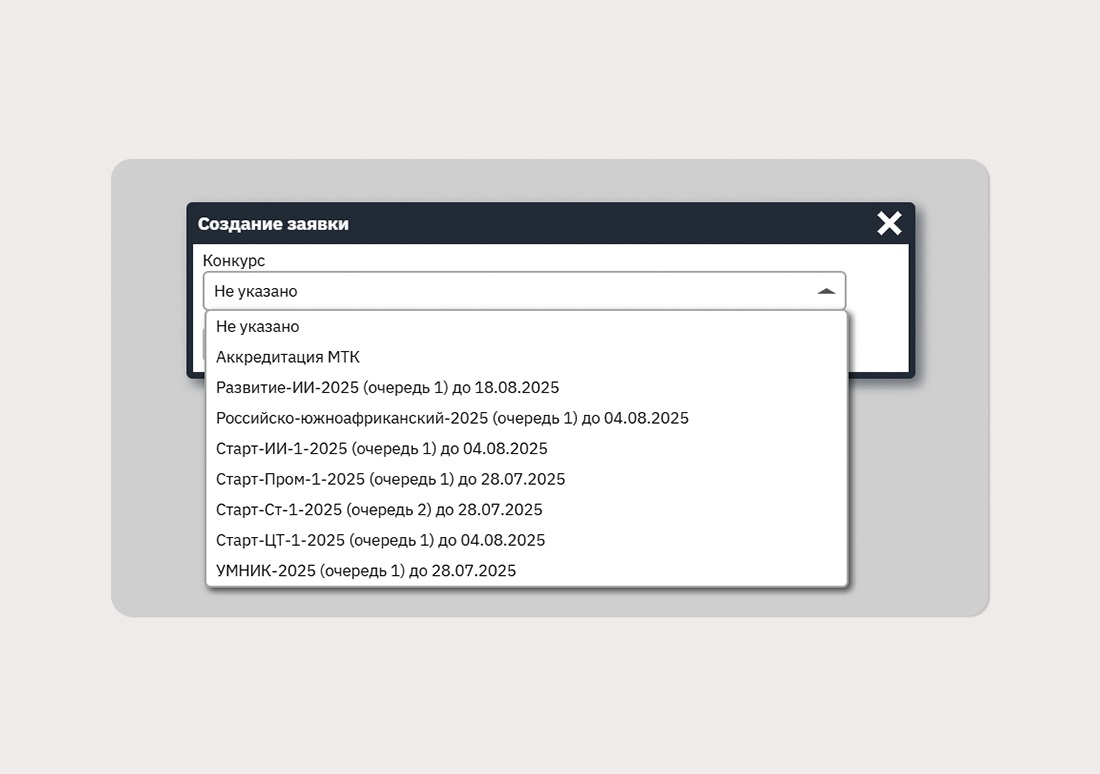Select УМНИК-2025 until 28.07.2025
1100x774 pixels.
click(x=366, y=571)
